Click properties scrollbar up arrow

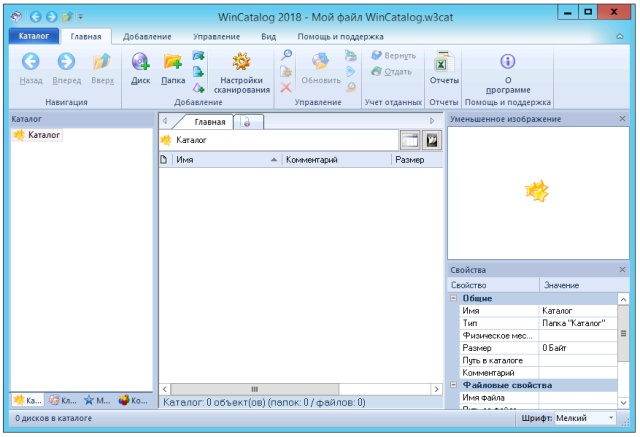point(623,299)
